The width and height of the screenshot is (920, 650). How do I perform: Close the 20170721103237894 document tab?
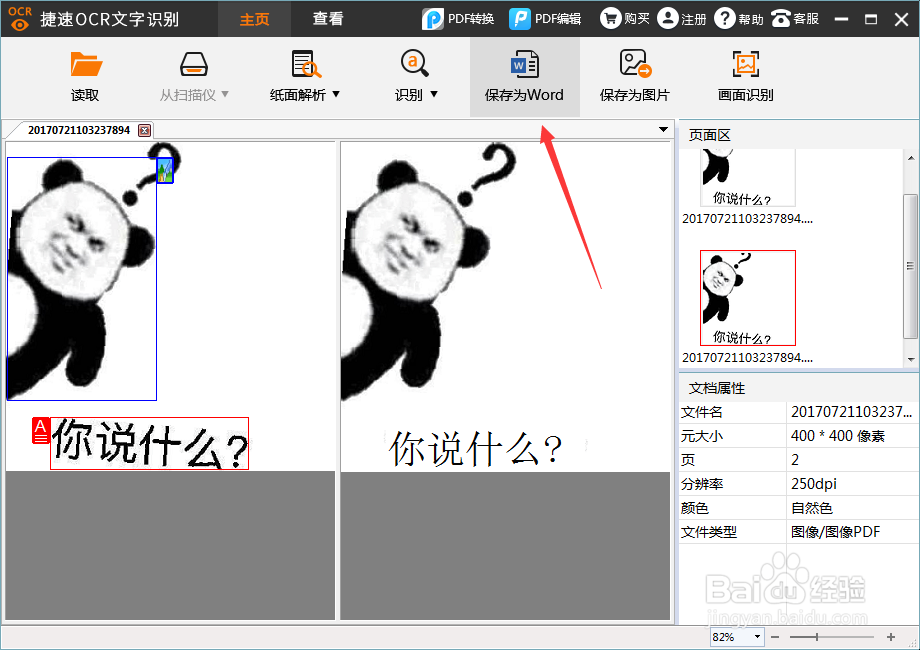(144, 130)
